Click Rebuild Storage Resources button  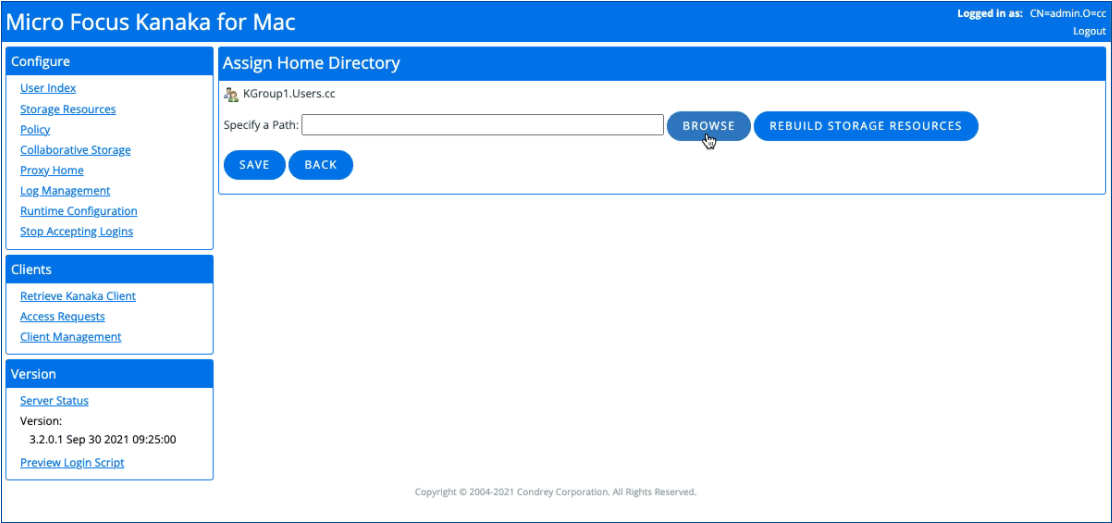pyautogui.click(x=866, y=126)
